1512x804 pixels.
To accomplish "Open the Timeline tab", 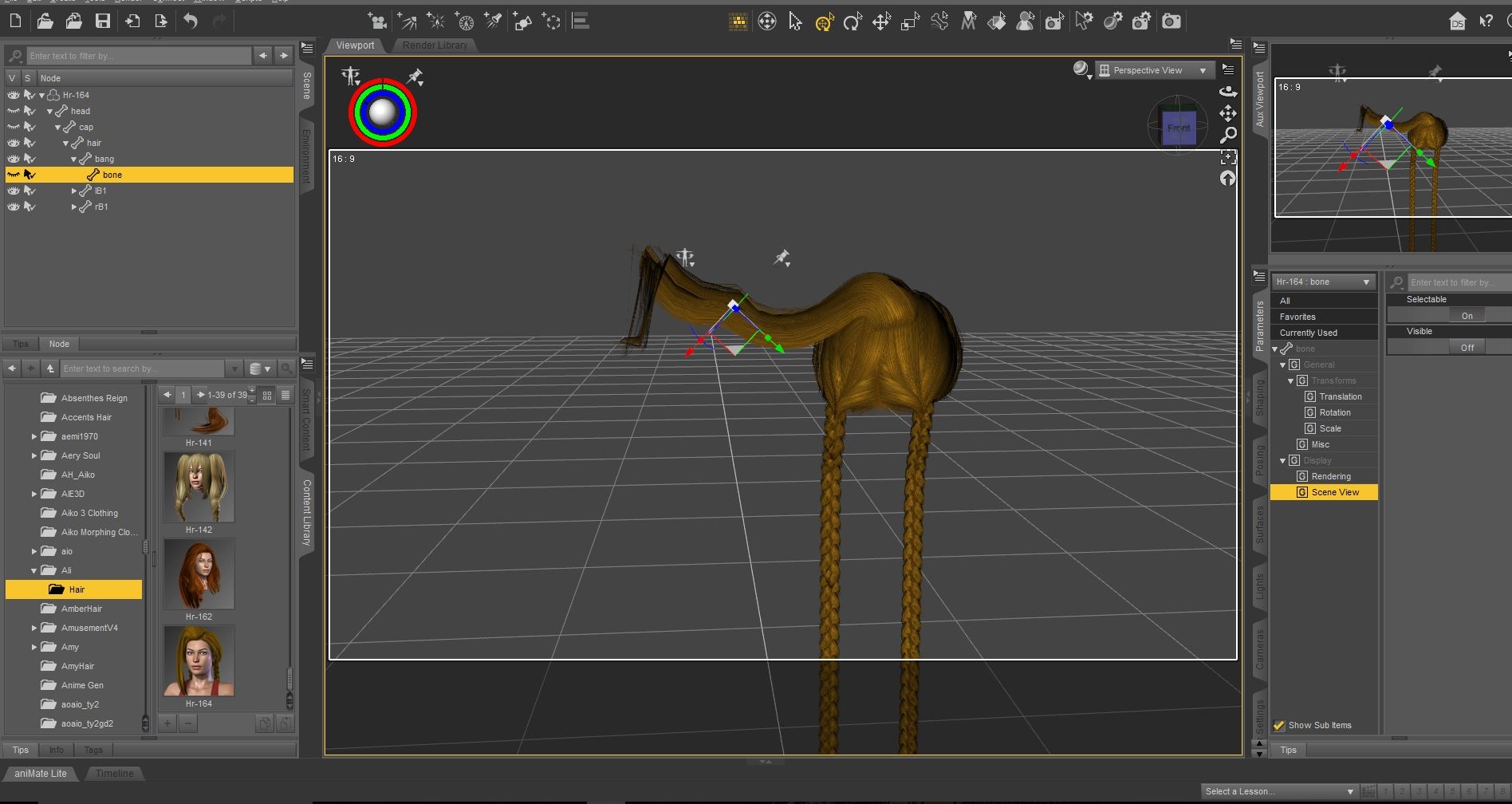I will [115, 773].
